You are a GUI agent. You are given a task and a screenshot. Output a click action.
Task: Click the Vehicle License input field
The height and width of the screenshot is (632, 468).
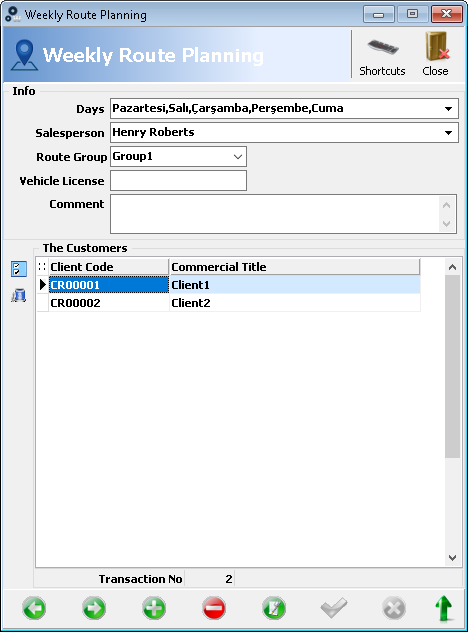(178, 181)
